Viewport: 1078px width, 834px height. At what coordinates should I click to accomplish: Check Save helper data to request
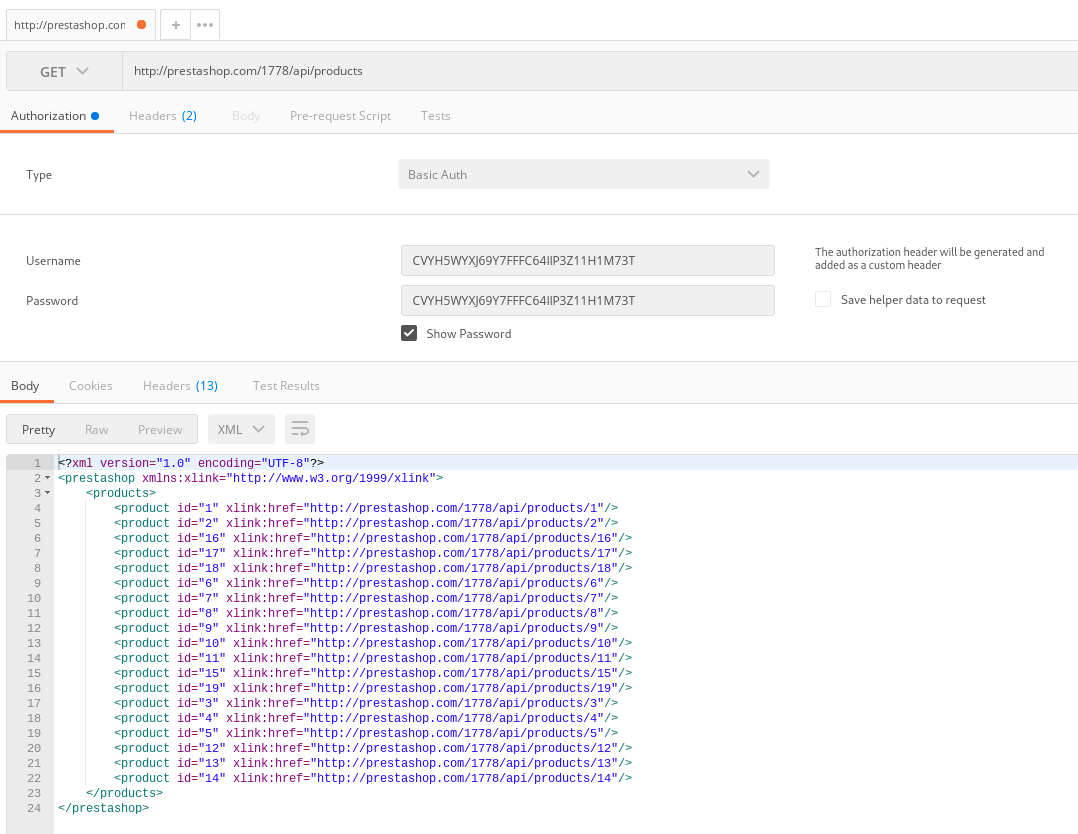tap(822, 299)
